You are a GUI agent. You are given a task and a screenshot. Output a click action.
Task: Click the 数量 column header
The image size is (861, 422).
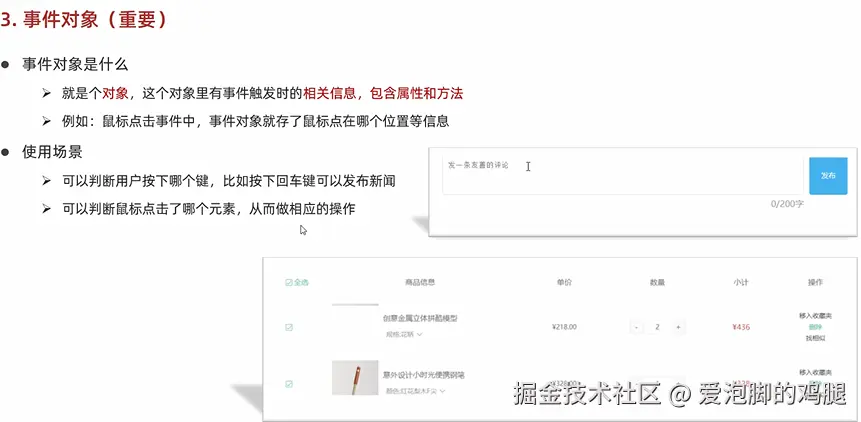point(657,283)
